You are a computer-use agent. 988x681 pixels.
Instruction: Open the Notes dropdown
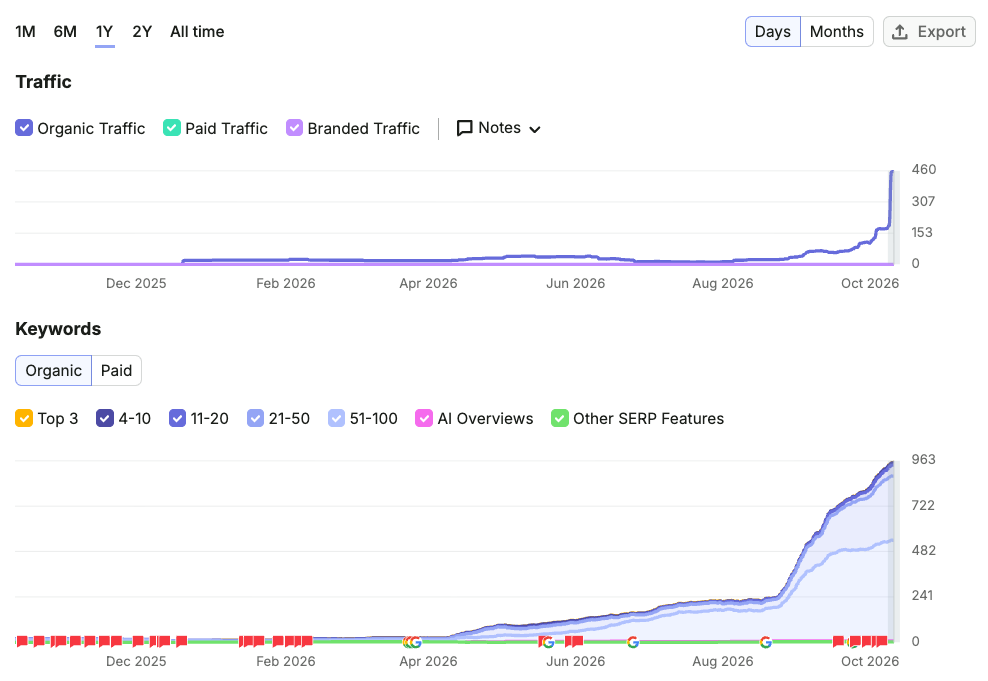click(498, 128)
